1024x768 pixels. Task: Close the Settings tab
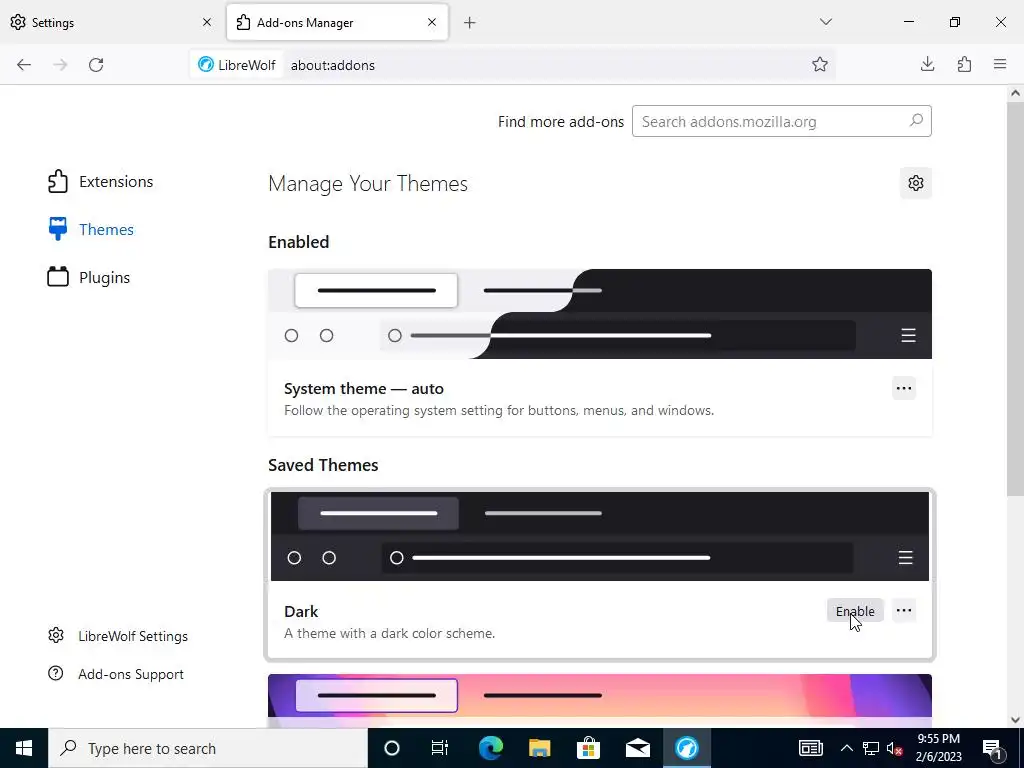pos(207,22)
